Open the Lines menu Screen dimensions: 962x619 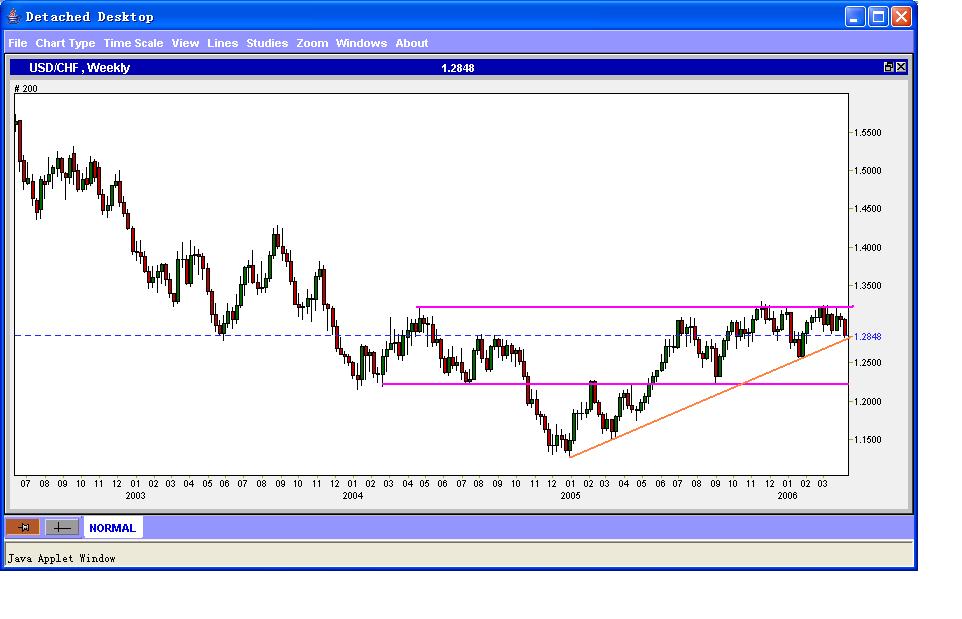coord(223,43)
